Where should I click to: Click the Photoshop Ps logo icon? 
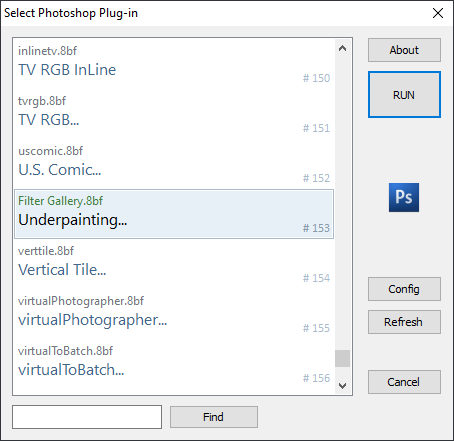404,197
